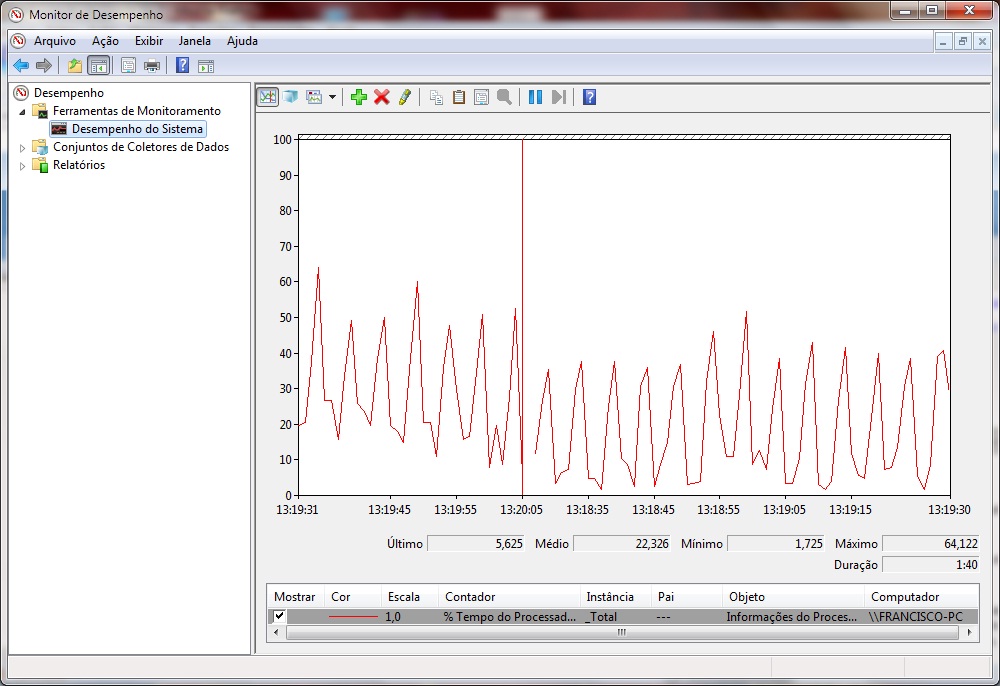The height and width of the screenshot is (686, 1000).
Task: Click the \\FRANCISCO-PC computer cell
Action: pos(916,617)
